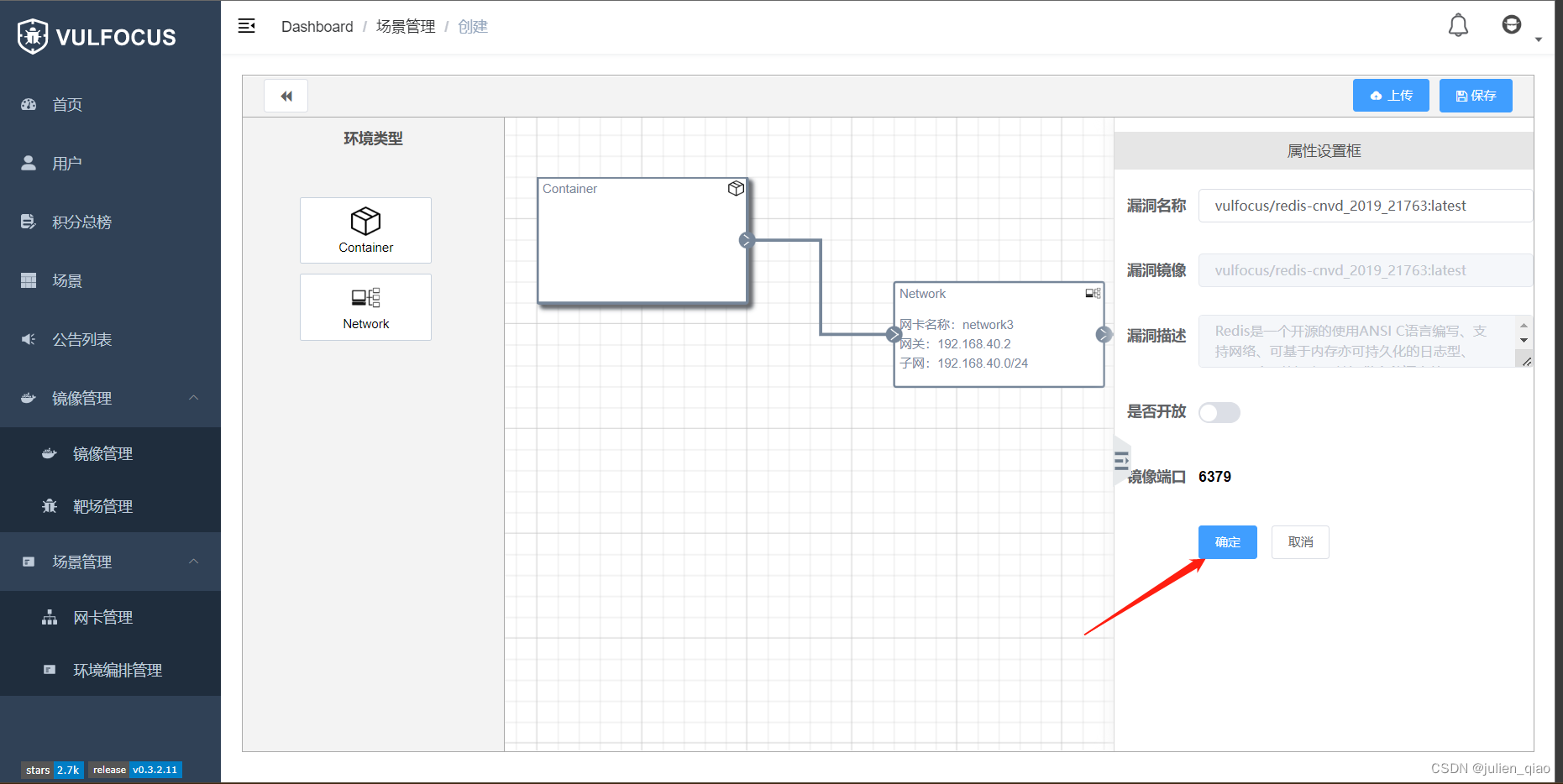Viewport: 1563px width, 784px height.
Task: Select the Network palette item
Action: [365, 307]
